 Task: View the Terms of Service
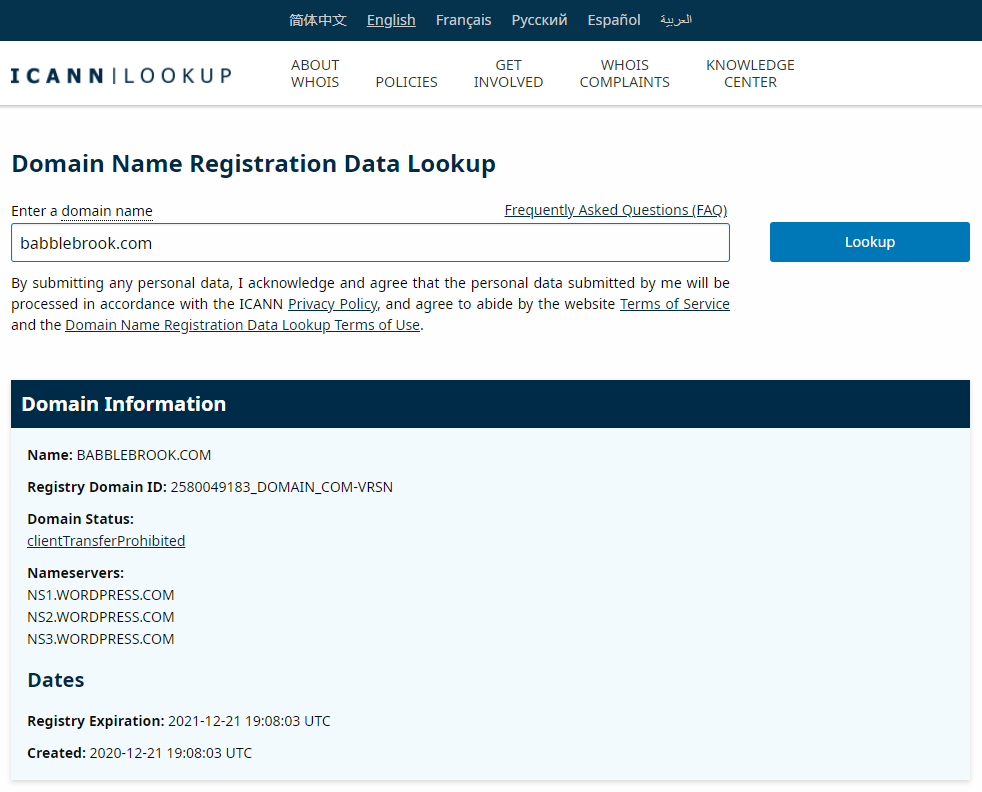pos(674,303)
